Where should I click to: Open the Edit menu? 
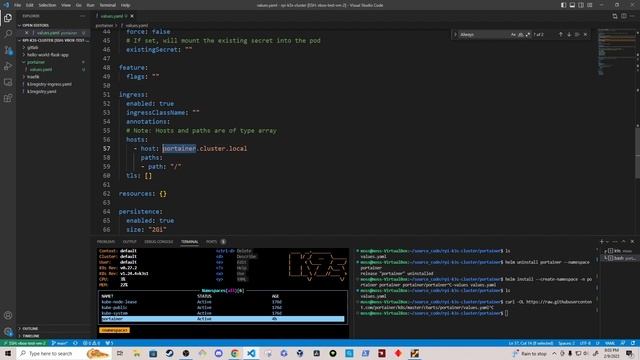30,5
